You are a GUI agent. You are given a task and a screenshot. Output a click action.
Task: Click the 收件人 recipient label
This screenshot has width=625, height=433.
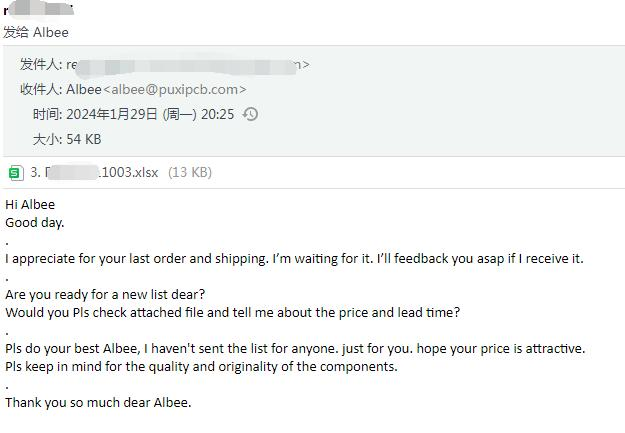click(x=40, y=89)
